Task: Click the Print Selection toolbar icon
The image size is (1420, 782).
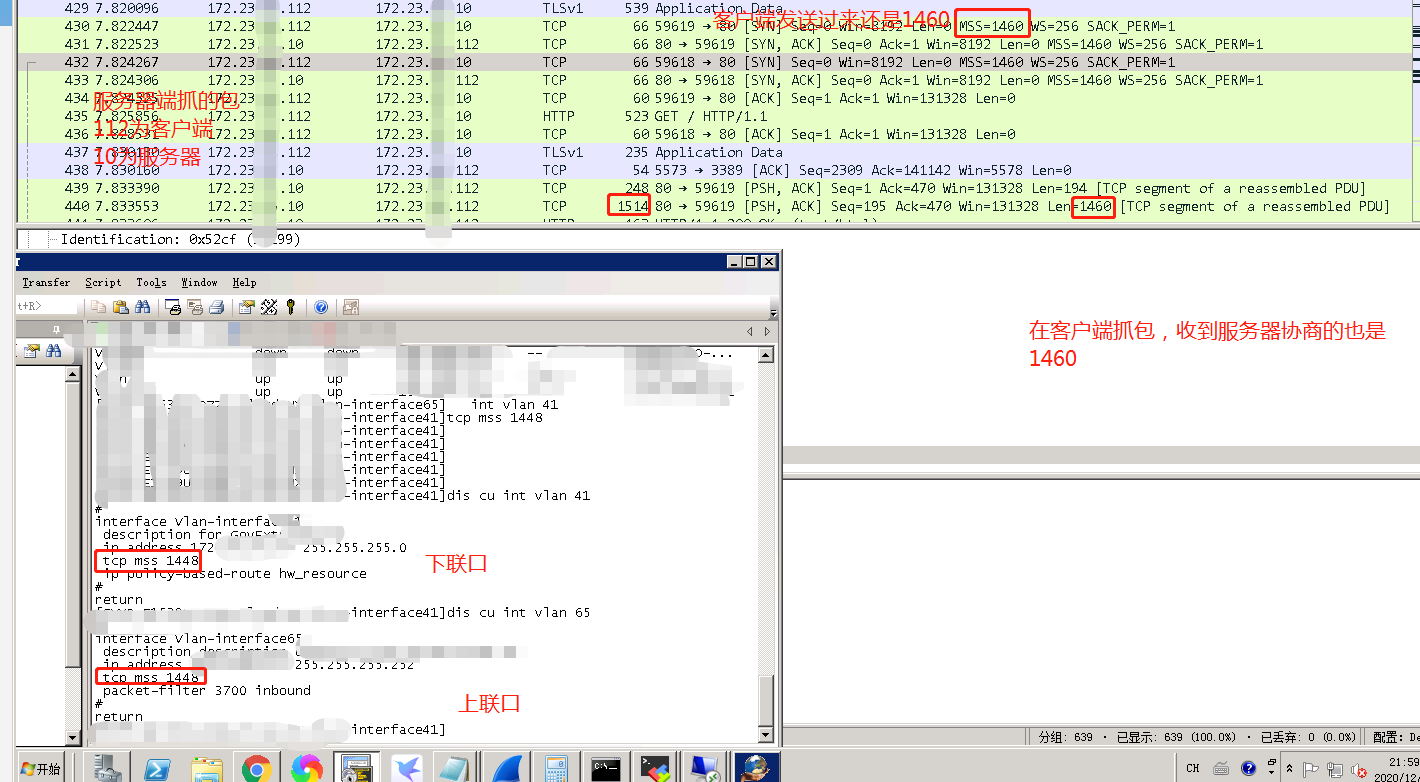Action: point(194,307)
